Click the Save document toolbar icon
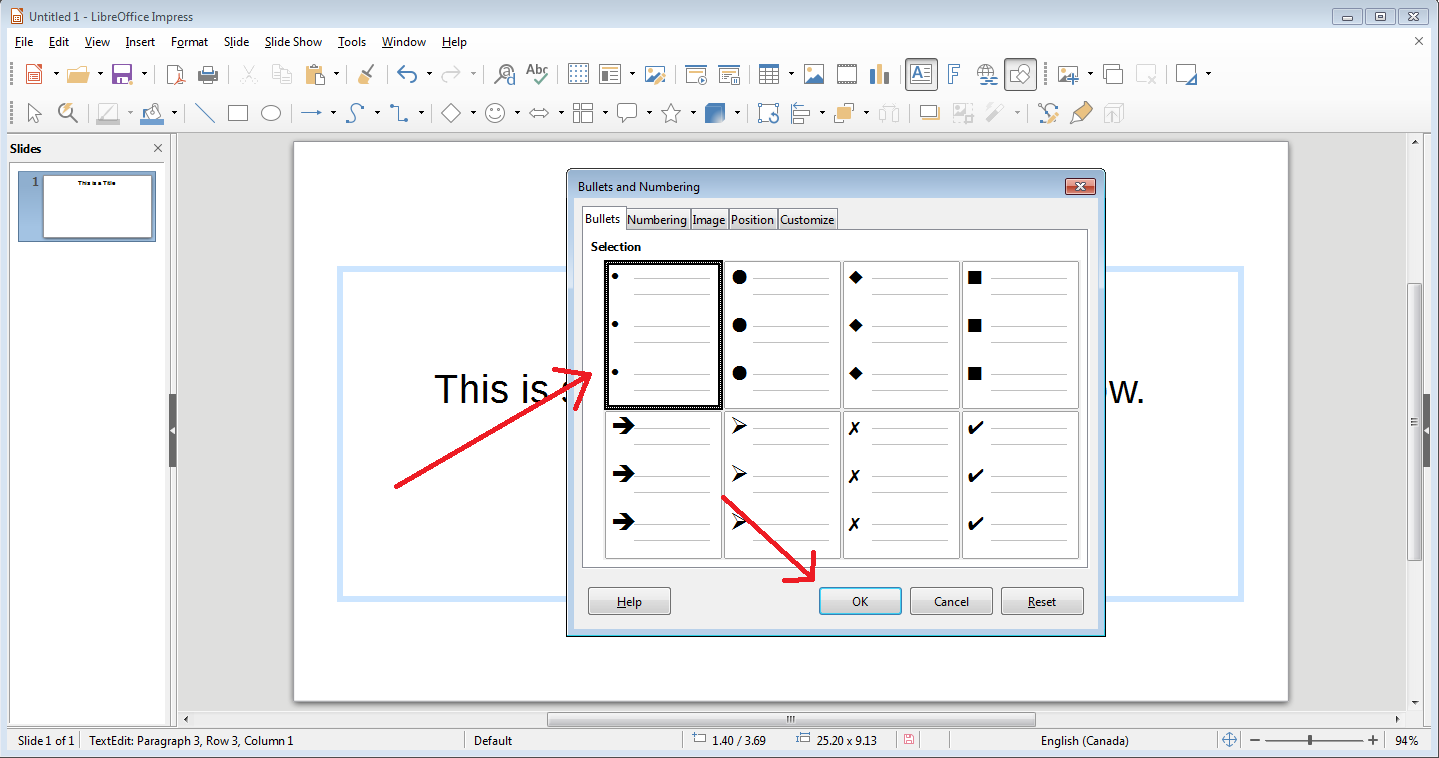Image resolution: width=1439 pixels, height=758 pixels. pyautogui.click(x=122, y=74)
